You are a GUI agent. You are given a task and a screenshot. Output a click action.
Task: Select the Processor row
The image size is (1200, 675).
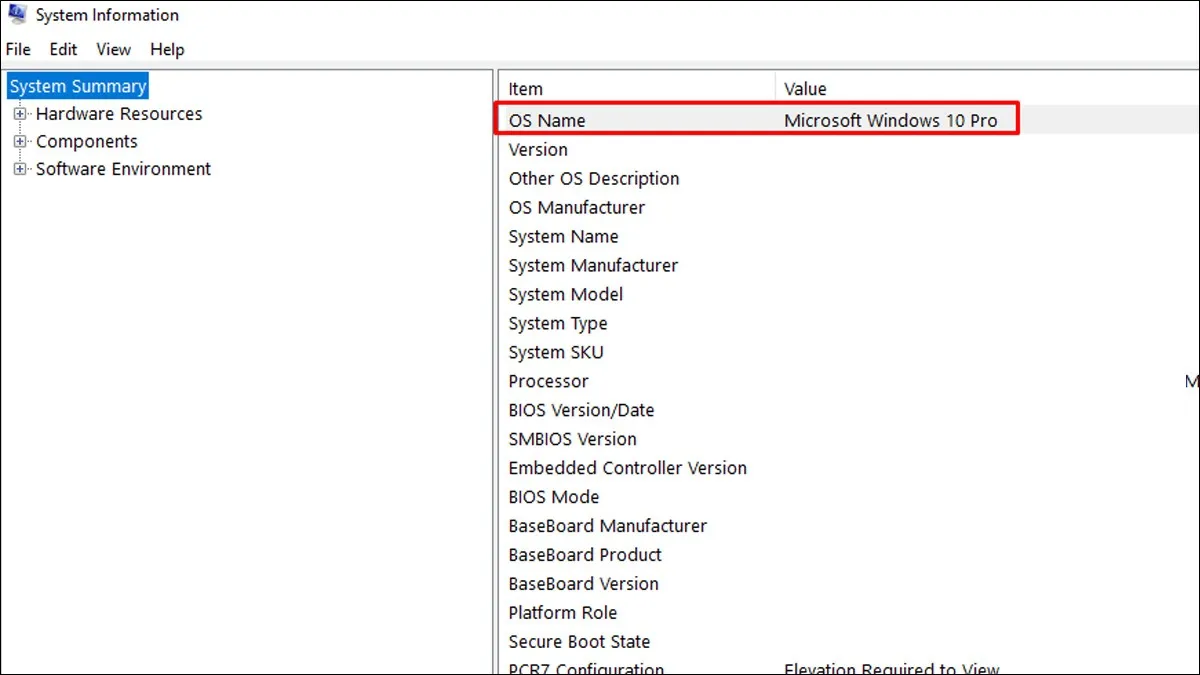(x=548, y=381)
